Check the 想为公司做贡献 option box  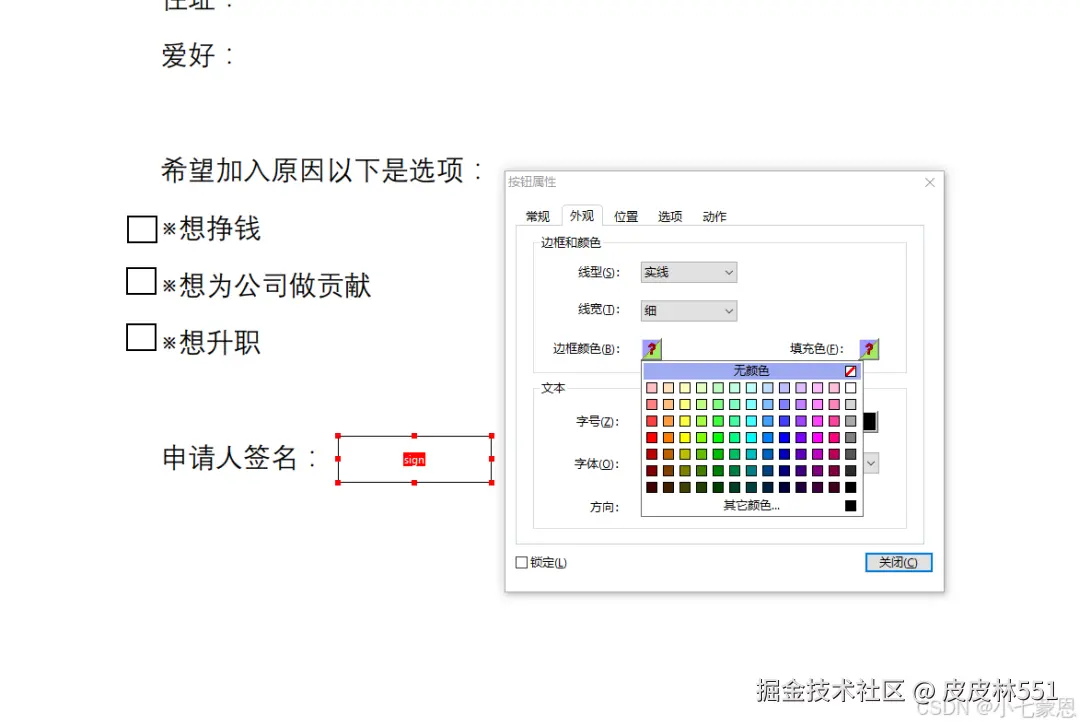140,281
